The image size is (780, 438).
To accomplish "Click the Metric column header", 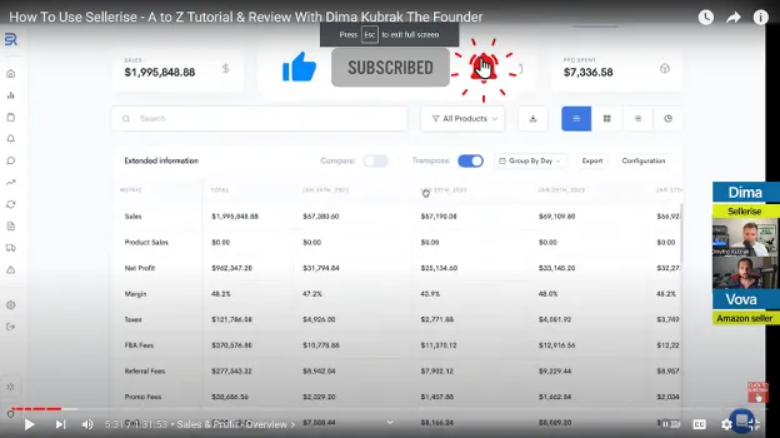I will 131,190.
